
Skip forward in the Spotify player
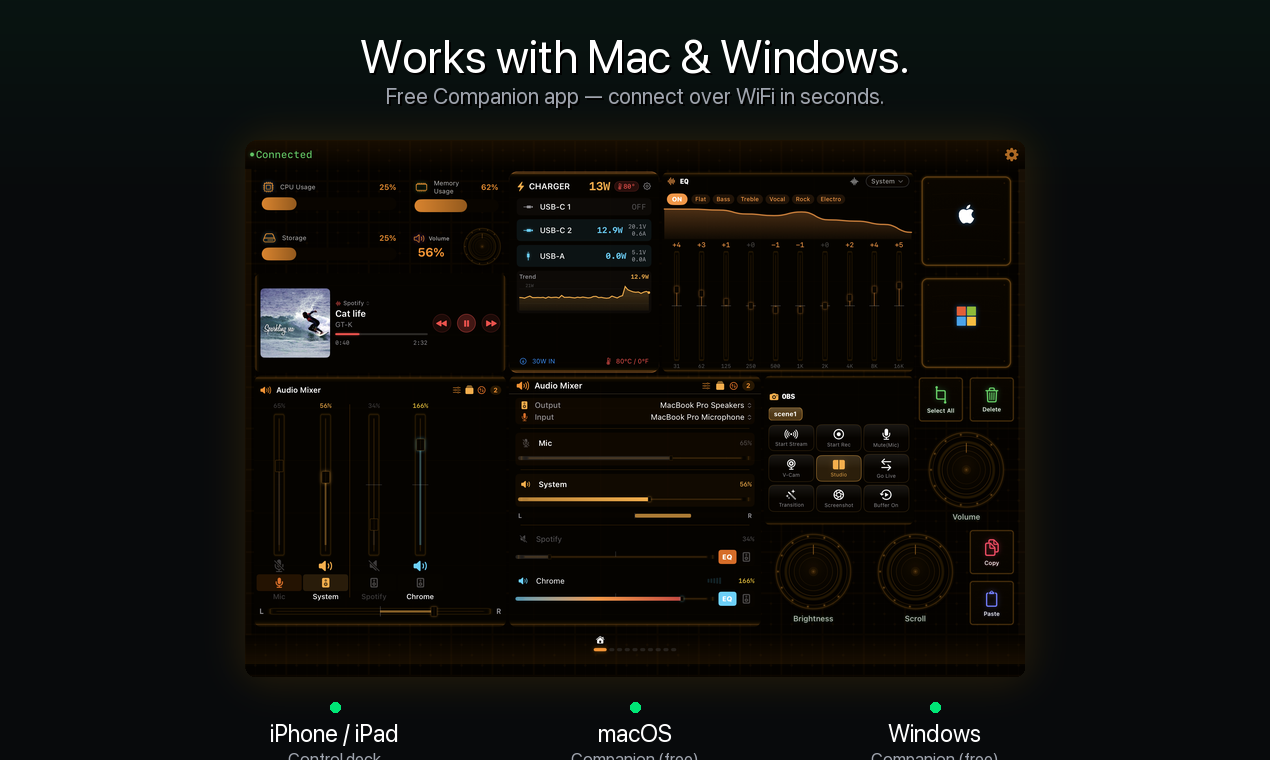(491, 323)
